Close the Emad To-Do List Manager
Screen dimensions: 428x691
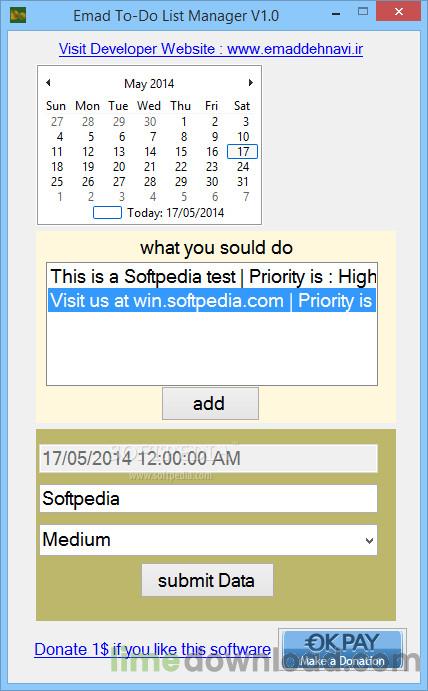click(x=398, y=12)
